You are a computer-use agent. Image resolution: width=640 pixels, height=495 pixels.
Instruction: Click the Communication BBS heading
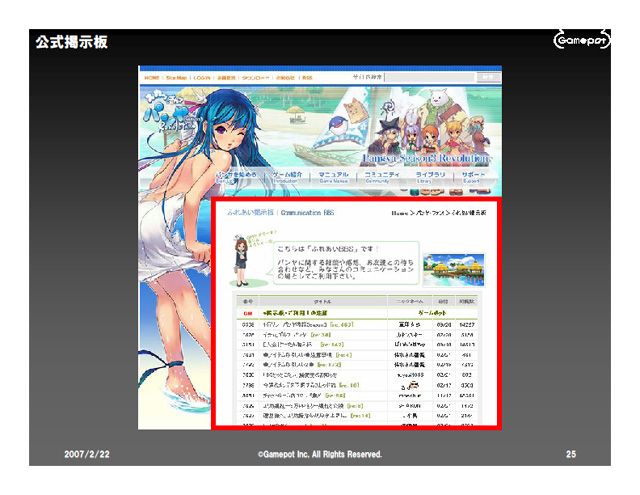[x=307, y=212]
